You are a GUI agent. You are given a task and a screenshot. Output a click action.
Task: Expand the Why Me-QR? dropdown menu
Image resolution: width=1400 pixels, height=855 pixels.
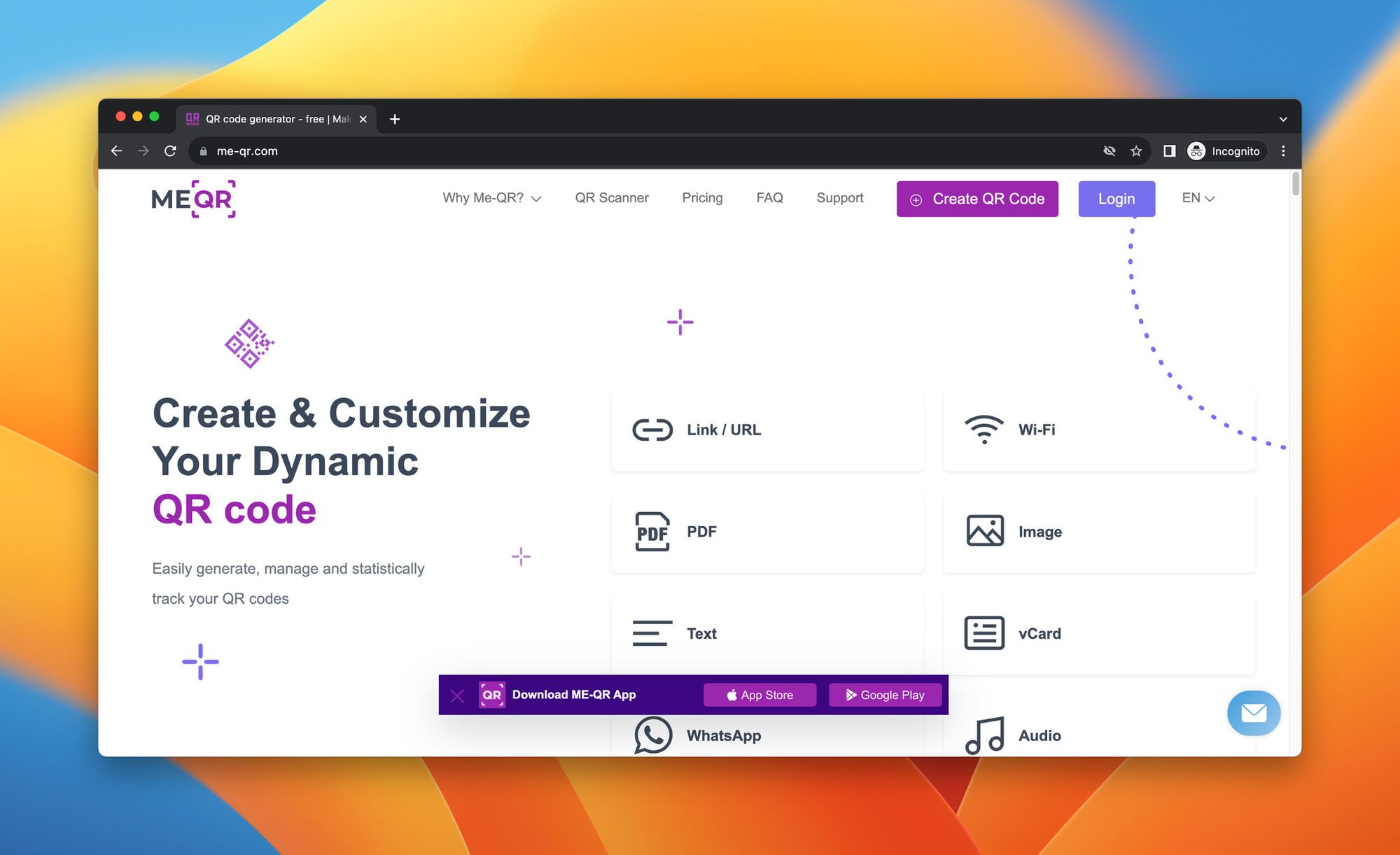491,198
